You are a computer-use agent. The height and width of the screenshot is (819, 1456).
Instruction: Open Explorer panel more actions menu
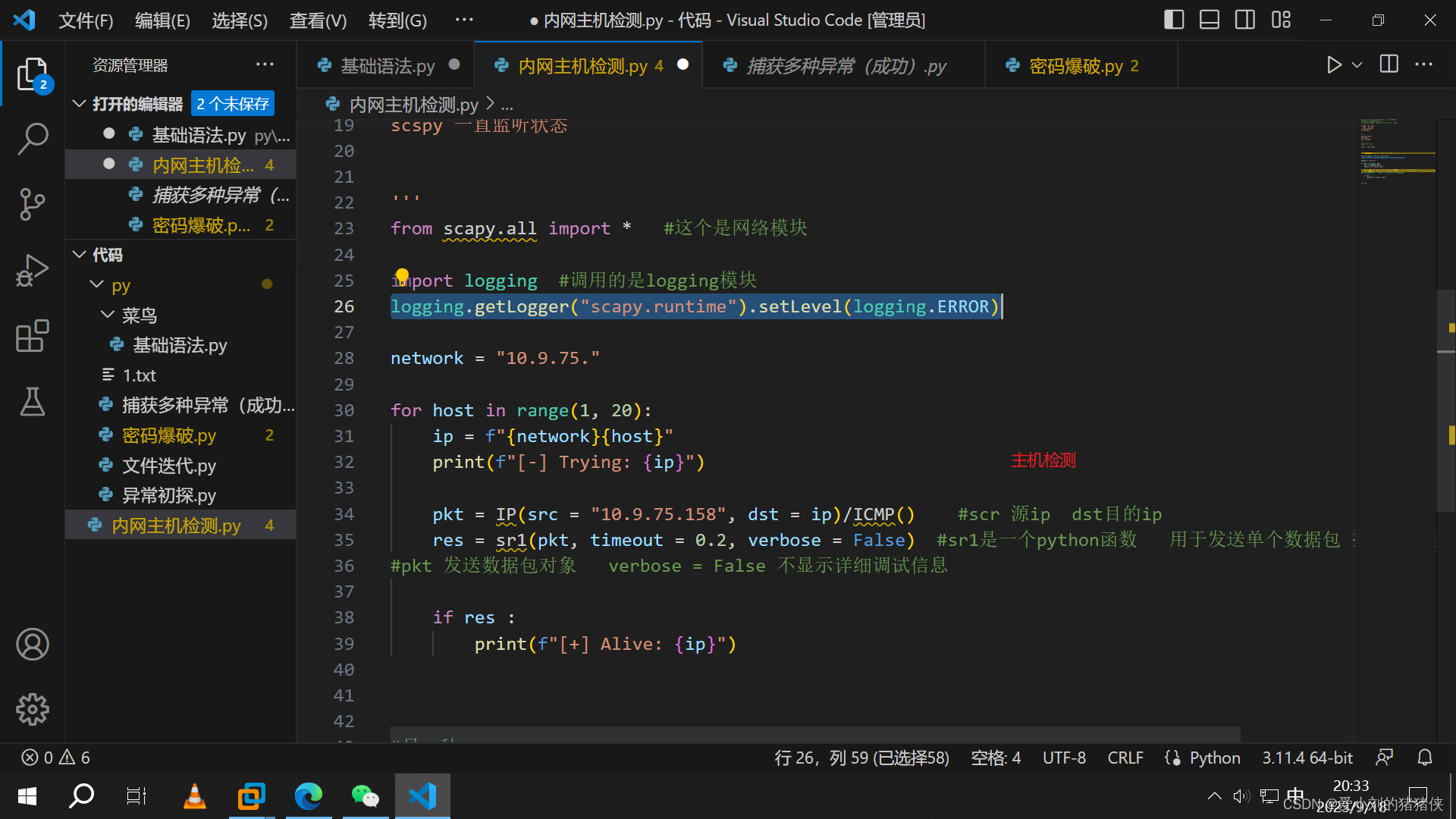pyautogui.click(x=265, y=65)
